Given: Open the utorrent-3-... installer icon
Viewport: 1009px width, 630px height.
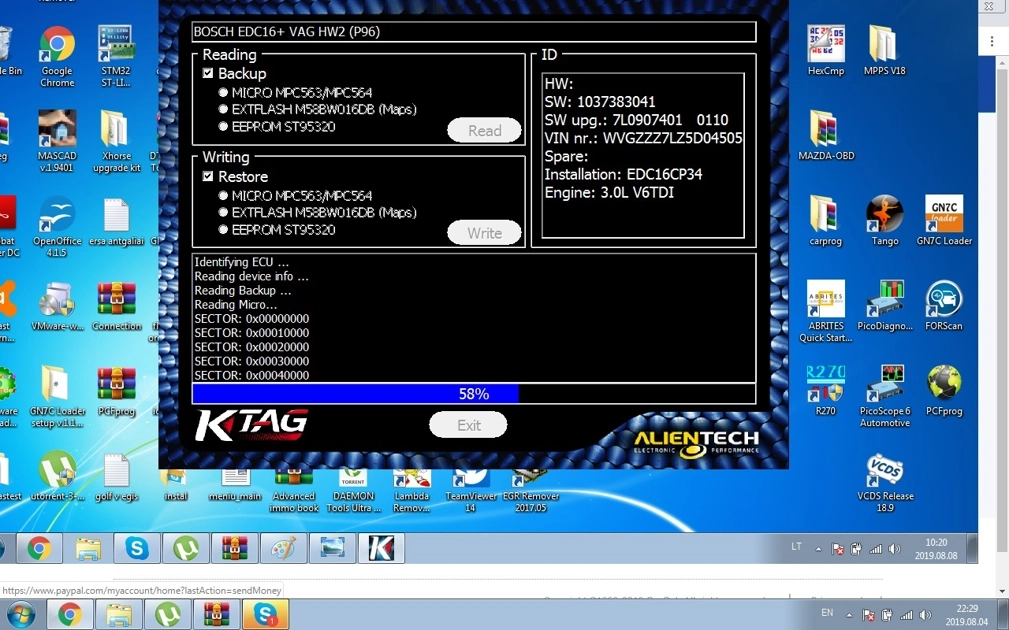Looking at the screenshot, I should (57, 476).
